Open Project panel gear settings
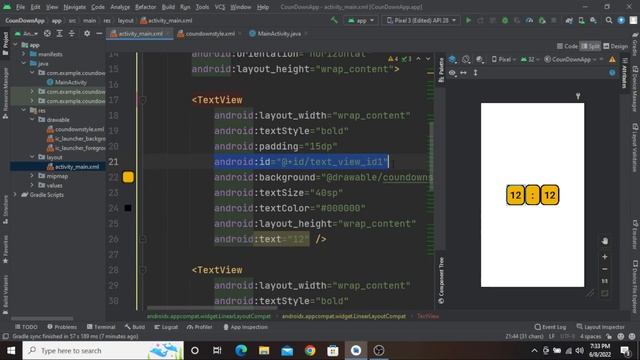640x360 pixels. (x=87, y=33)
